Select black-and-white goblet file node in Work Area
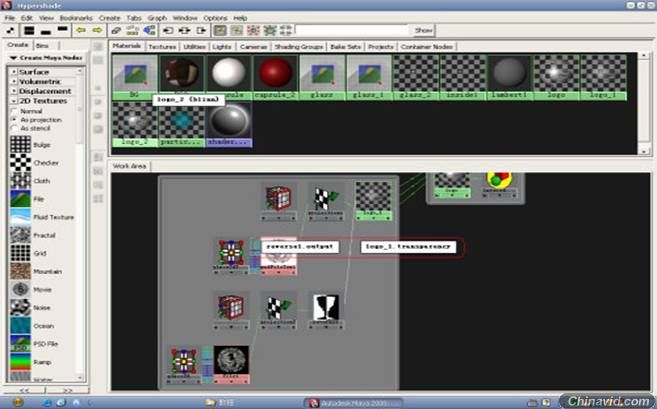Viewport: 657px width, 409px height. 326,311
